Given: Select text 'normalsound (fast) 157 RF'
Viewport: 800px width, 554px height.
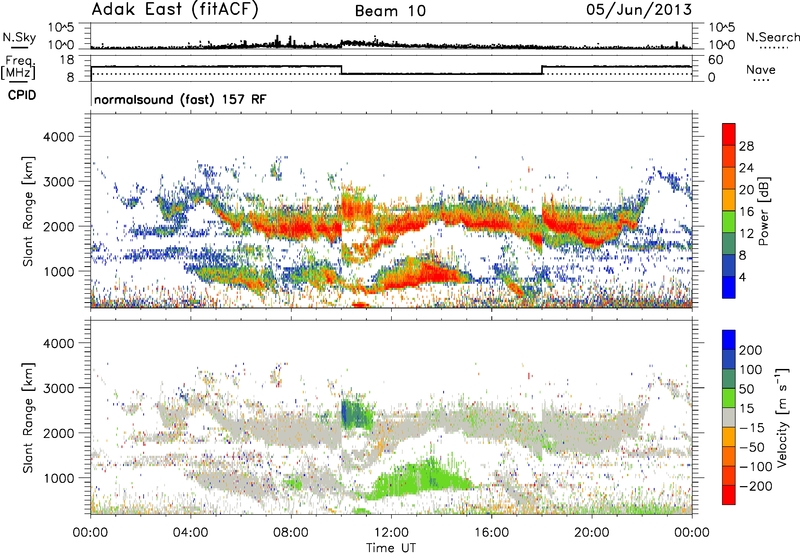Looking at the screenshot, I should pyautogui.click(x=180, y=99).
